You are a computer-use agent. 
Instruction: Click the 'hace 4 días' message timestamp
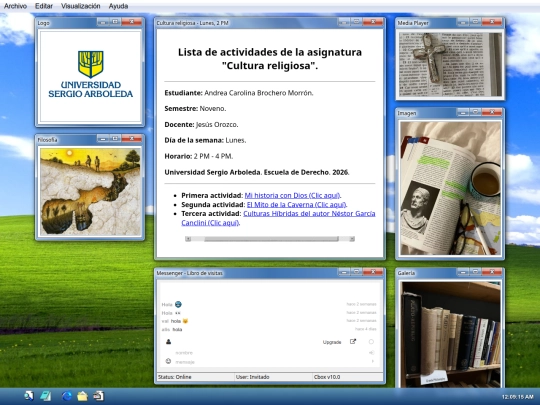click(366, 329)
